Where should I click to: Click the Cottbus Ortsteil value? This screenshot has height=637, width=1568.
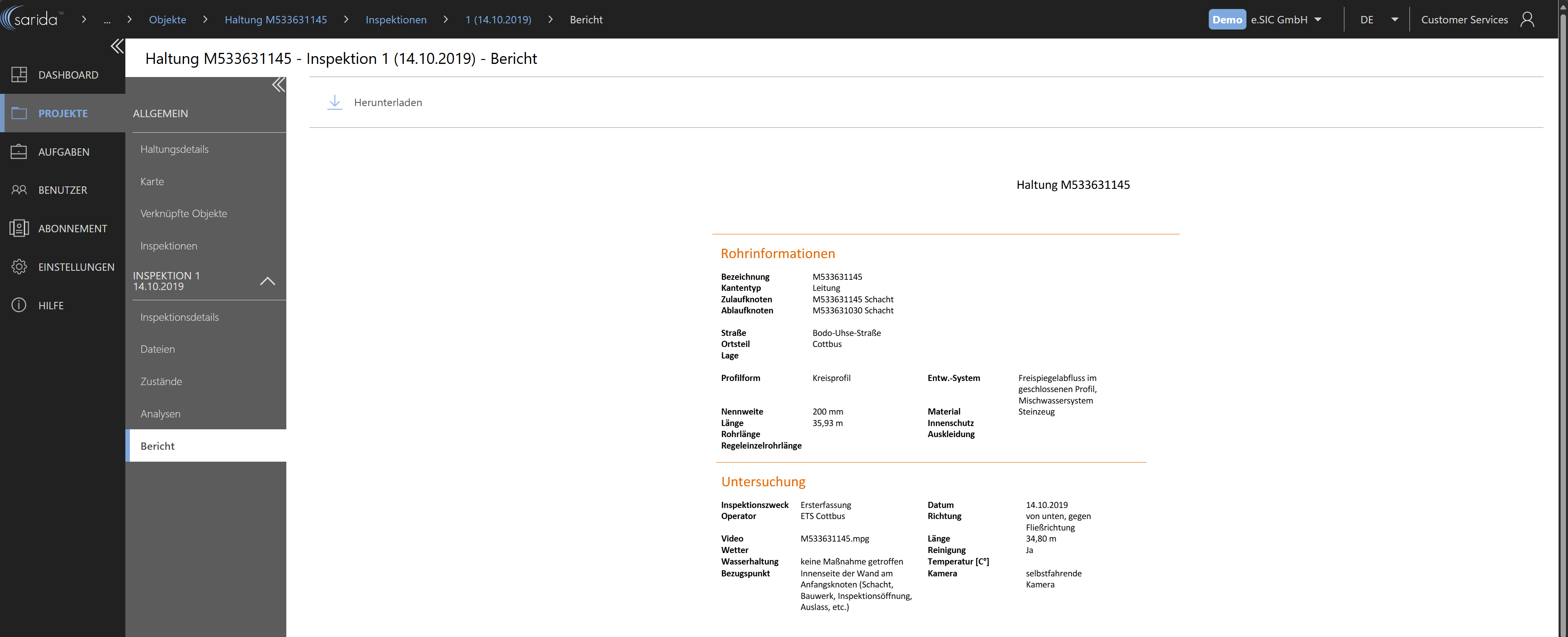[x=827, y=343]
